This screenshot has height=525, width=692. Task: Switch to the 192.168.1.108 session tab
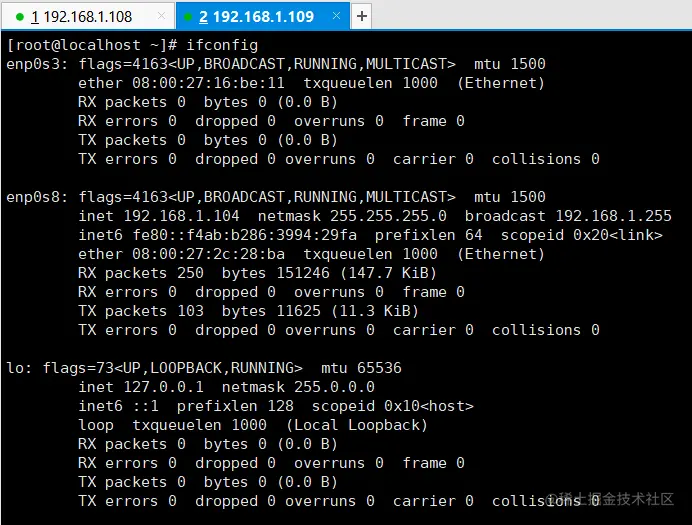[87, 17]
